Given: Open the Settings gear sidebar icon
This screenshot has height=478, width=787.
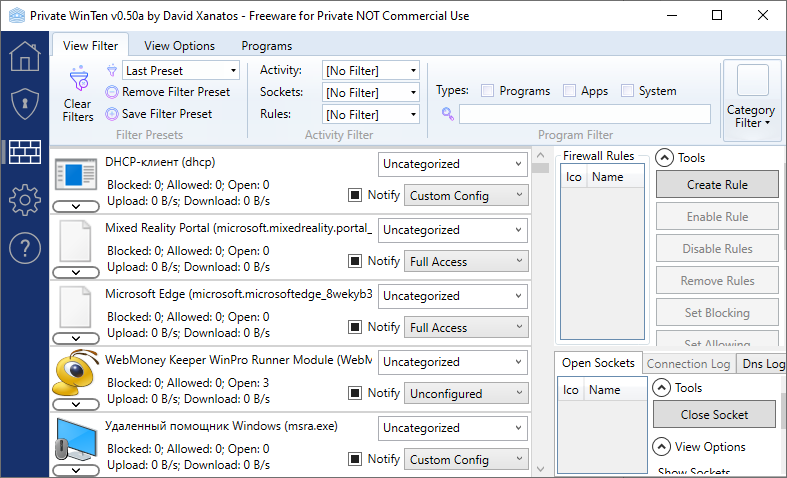Looking at the screenshot, I should (x=24, y=199).
